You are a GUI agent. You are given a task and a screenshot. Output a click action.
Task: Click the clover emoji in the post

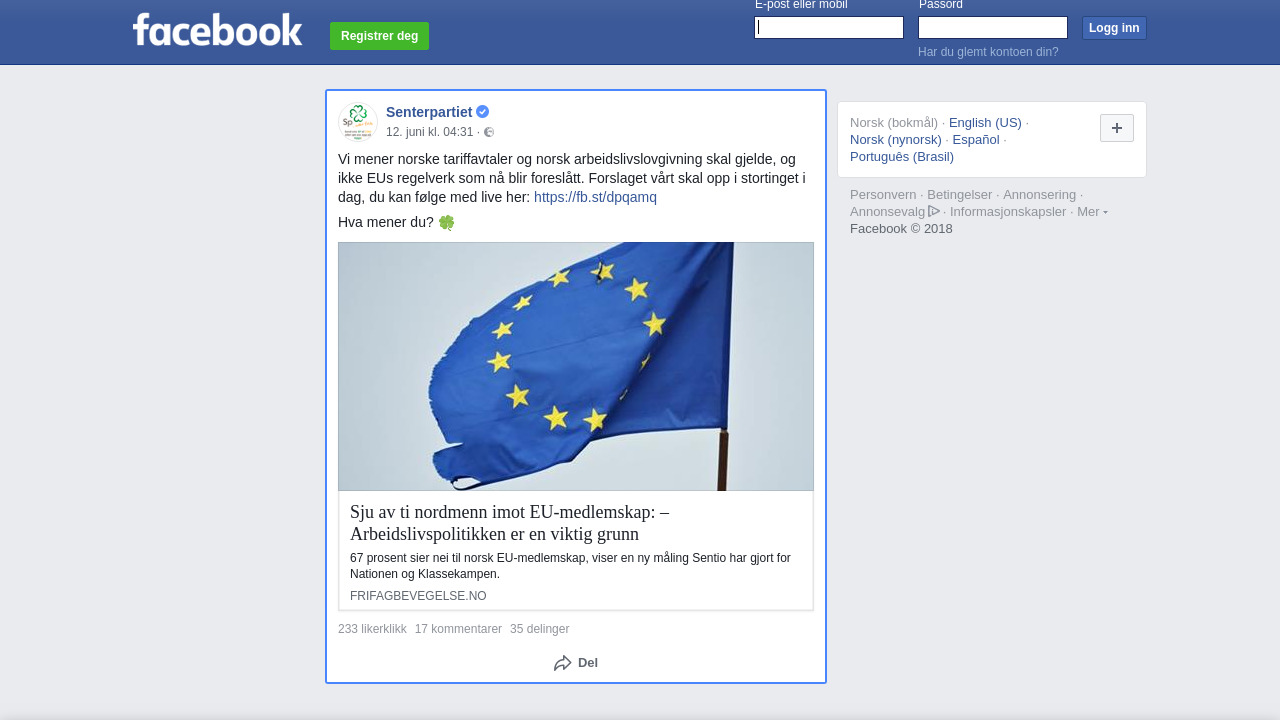pos(446,222)
